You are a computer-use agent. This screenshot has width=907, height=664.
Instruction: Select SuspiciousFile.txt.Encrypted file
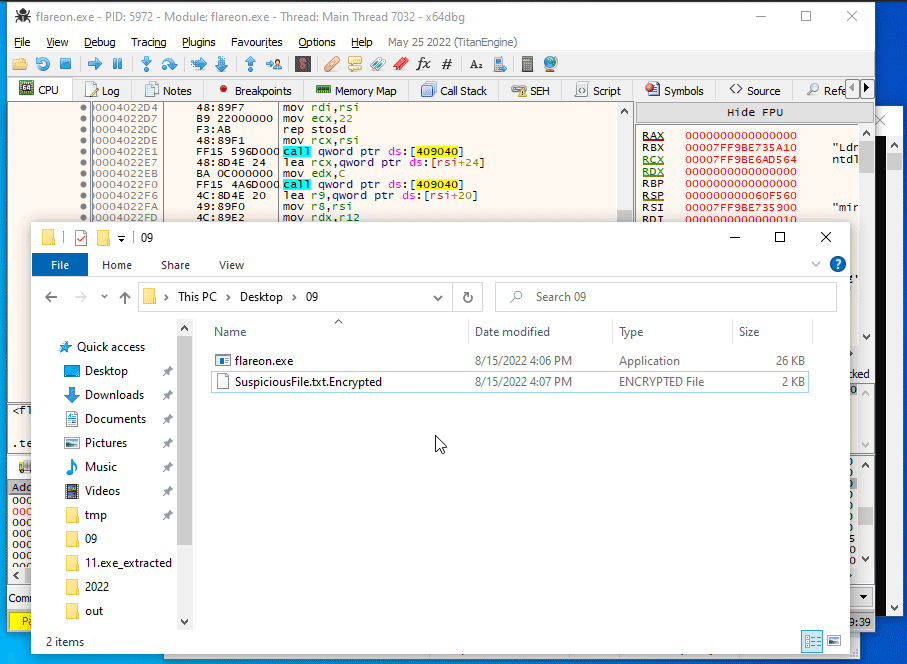(510, 382)
